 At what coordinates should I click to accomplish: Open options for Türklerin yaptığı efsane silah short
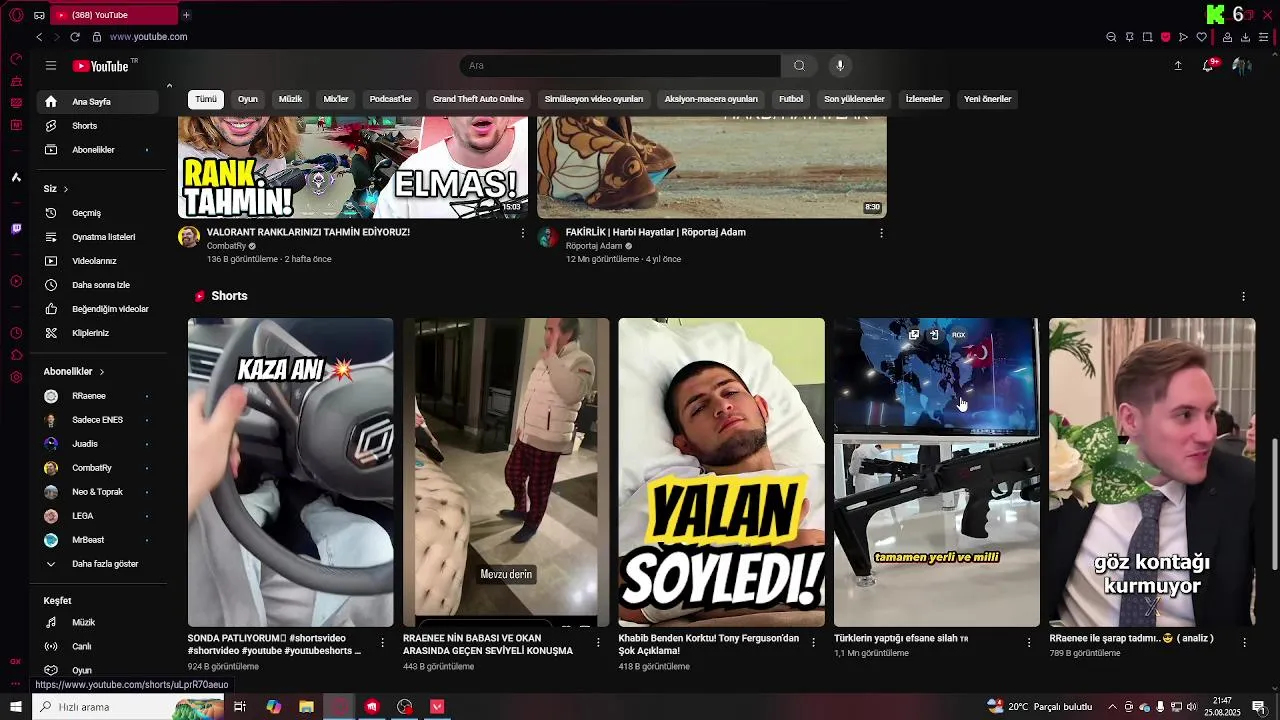click(x=1029, y=643)
